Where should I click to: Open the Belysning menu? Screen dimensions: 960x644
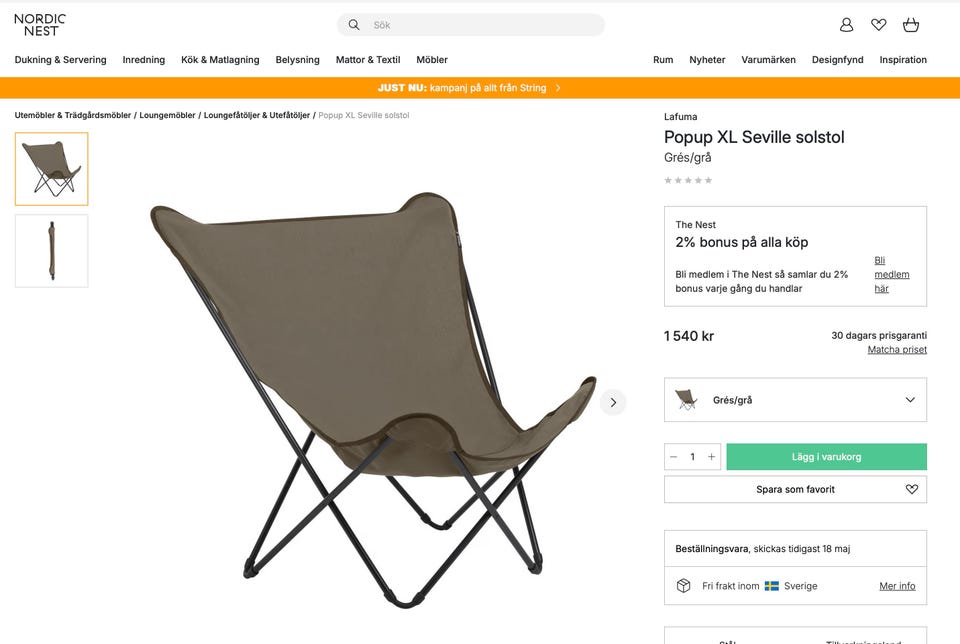pos(297,60)
